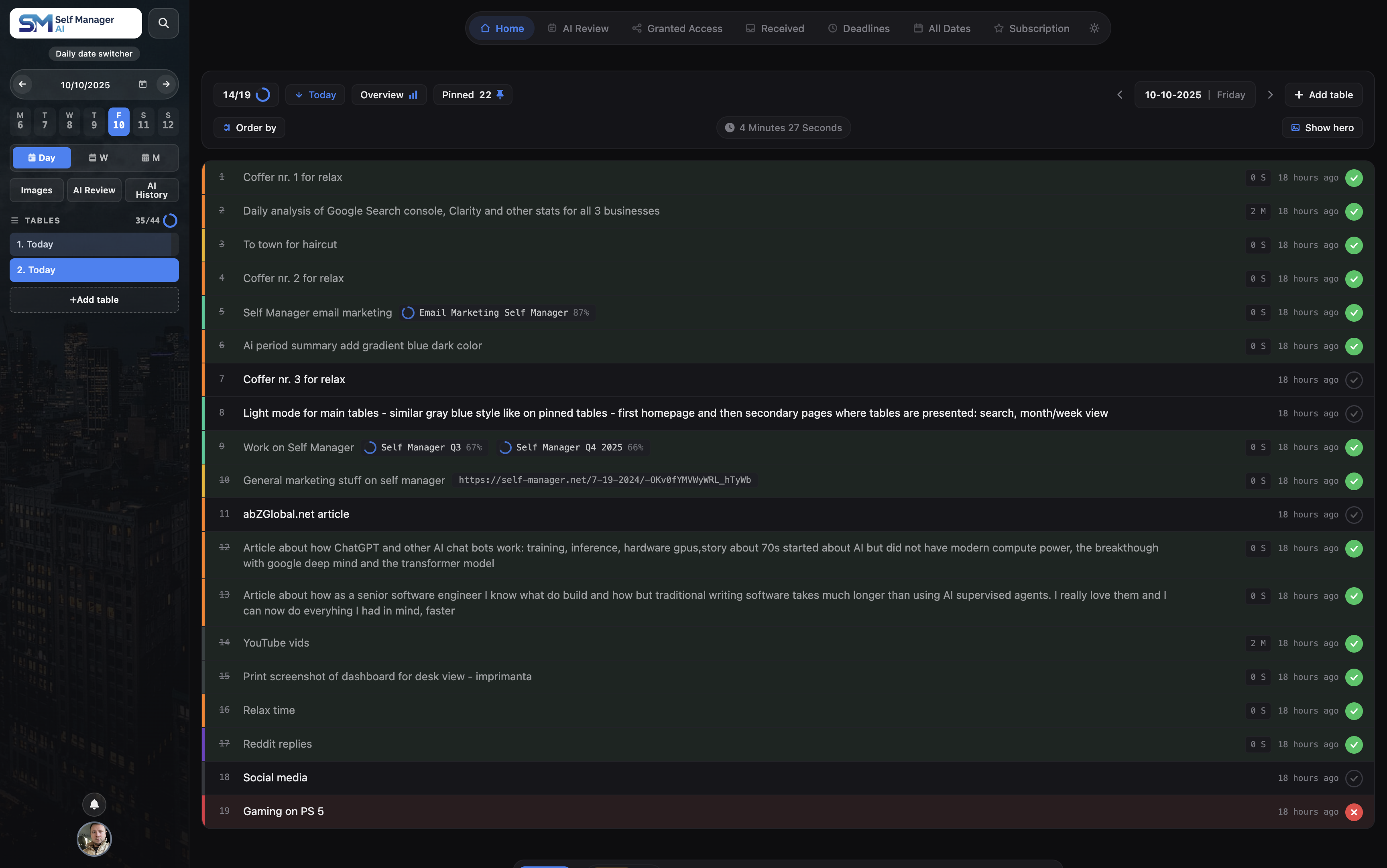Click the user avatar at the bottom left
Image resolution: width=1387 pixels, height=868 pixels.
[94, 839]
